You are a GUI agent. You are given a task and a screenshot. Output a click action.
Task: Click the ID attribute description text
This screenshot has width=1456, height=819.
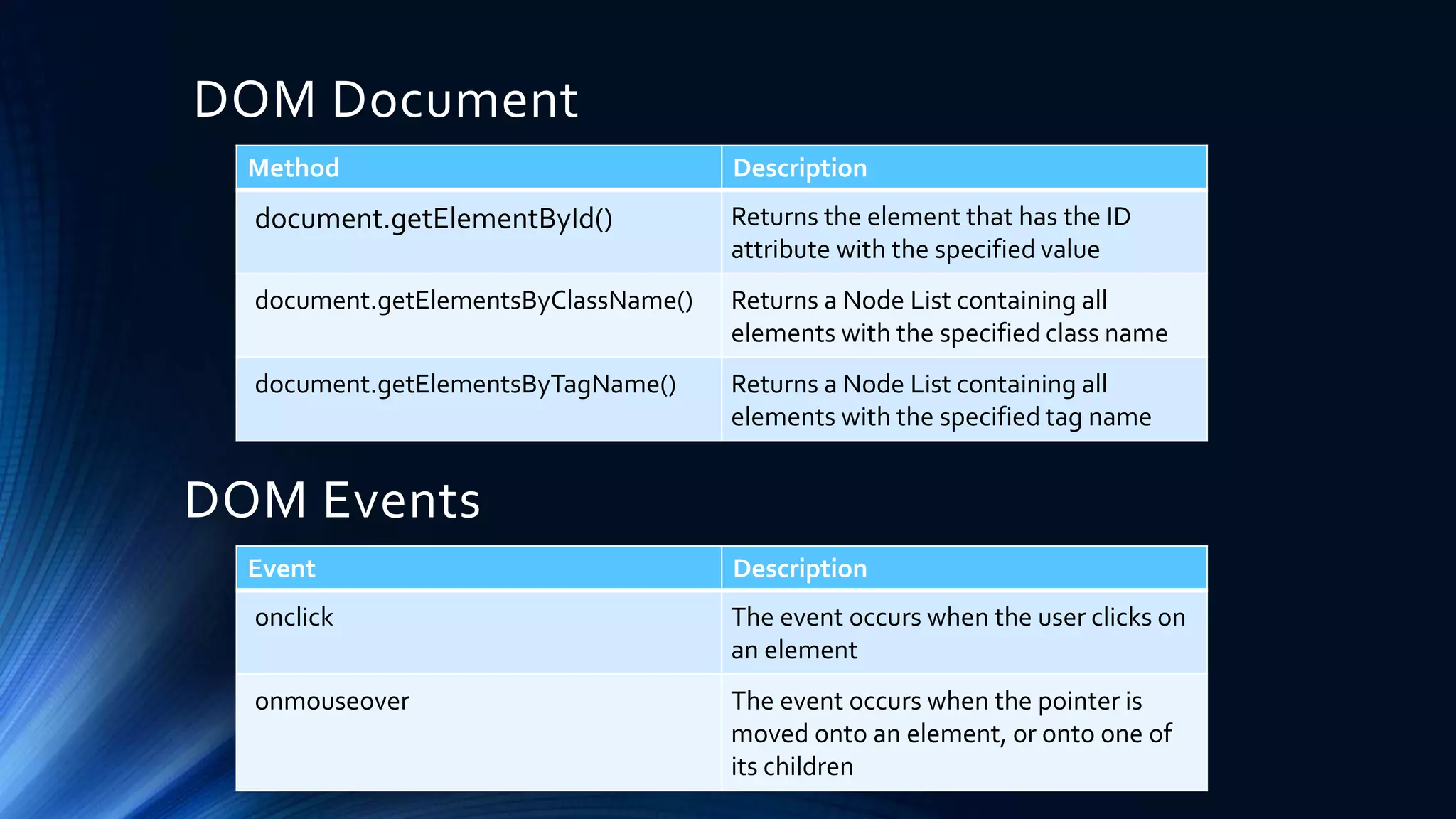(930, 233)
